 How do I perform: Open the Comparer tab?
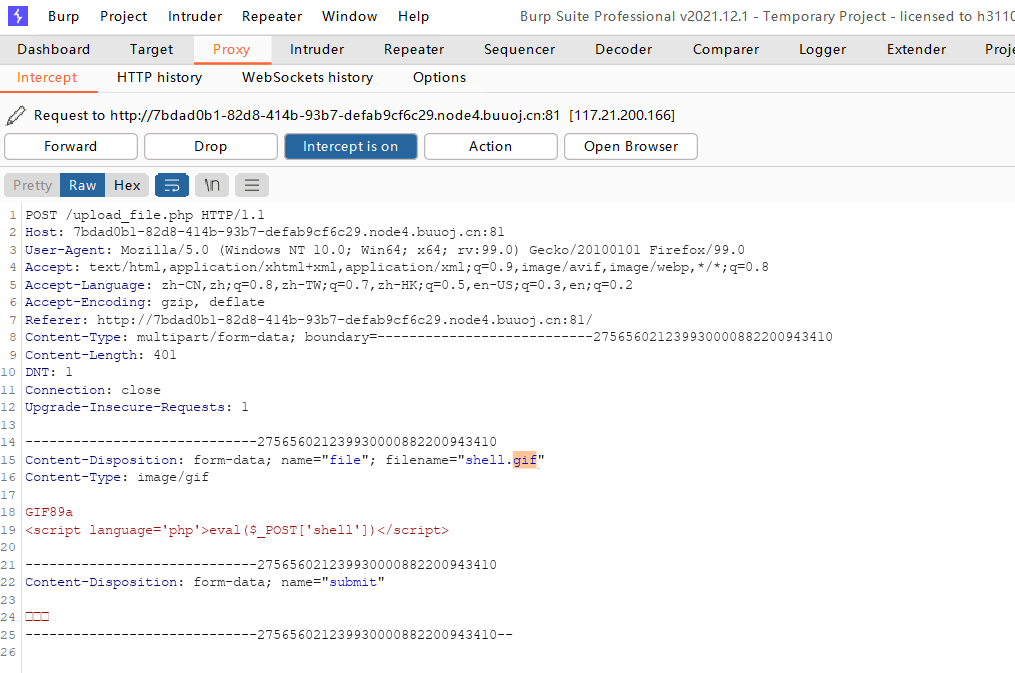pos(726,49)
